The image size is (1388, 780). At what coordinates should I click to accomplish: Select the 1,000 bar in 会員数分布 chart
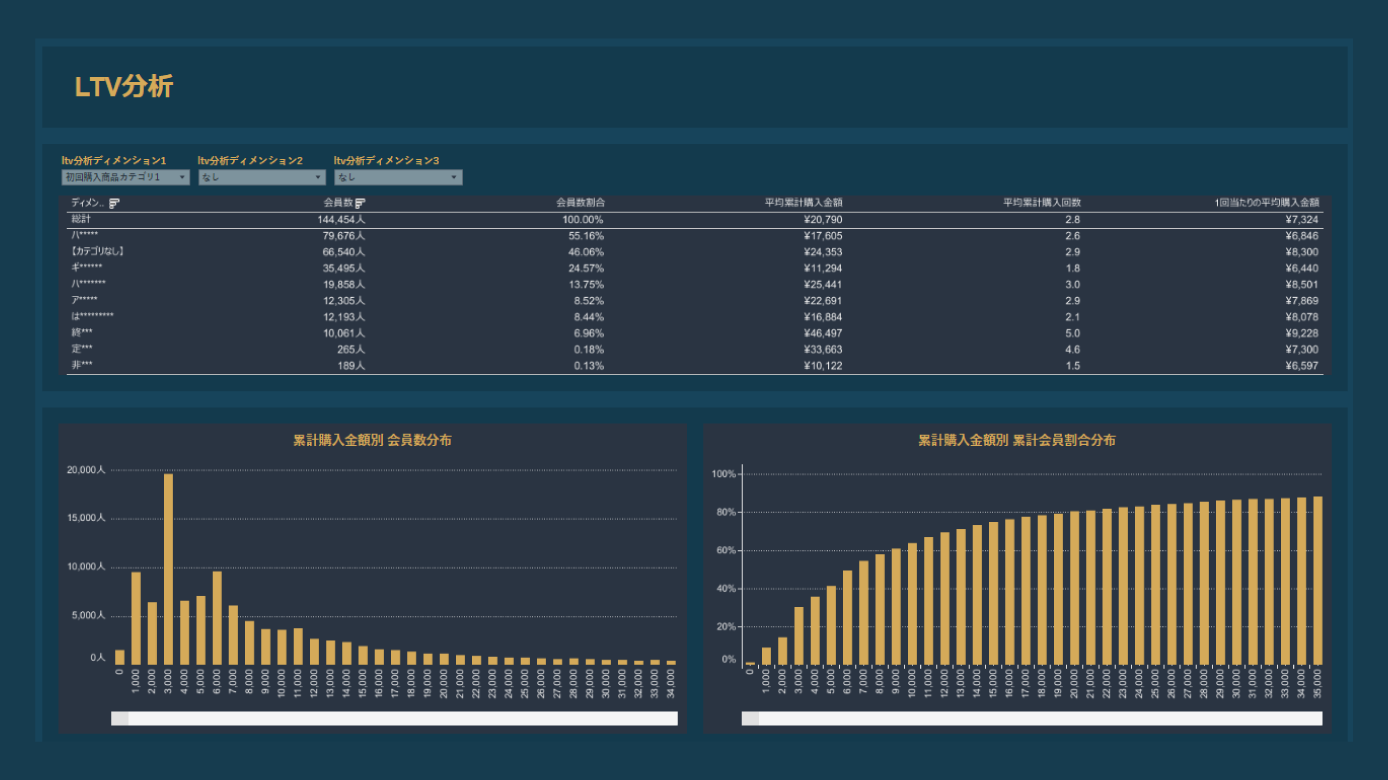coord(136,618)
